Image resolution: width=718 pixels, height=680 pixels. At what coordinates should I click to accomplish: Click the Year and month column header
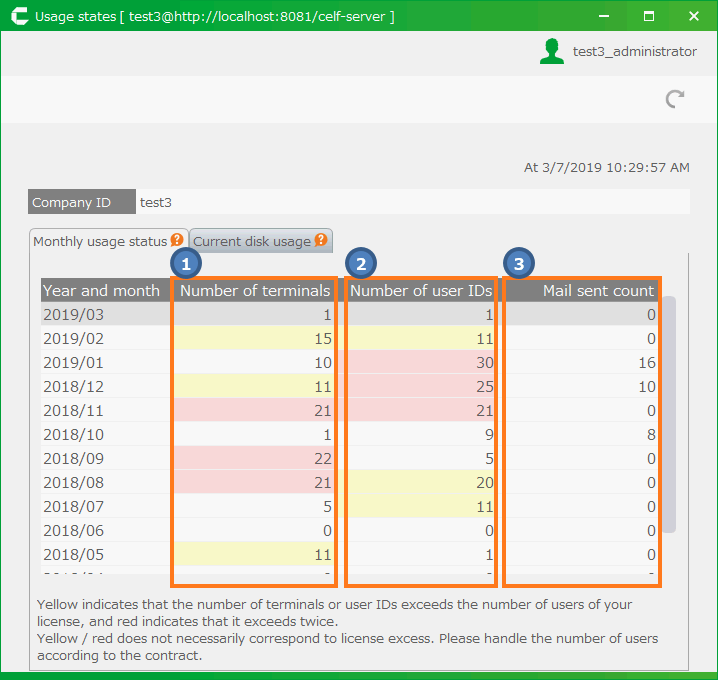[x=101, y=291]
